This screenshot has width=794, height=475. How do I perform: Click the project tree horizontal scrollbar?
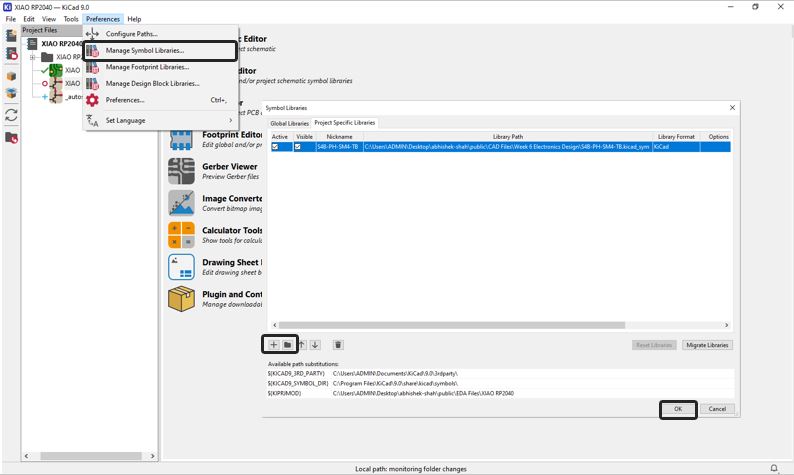point(91,456)
